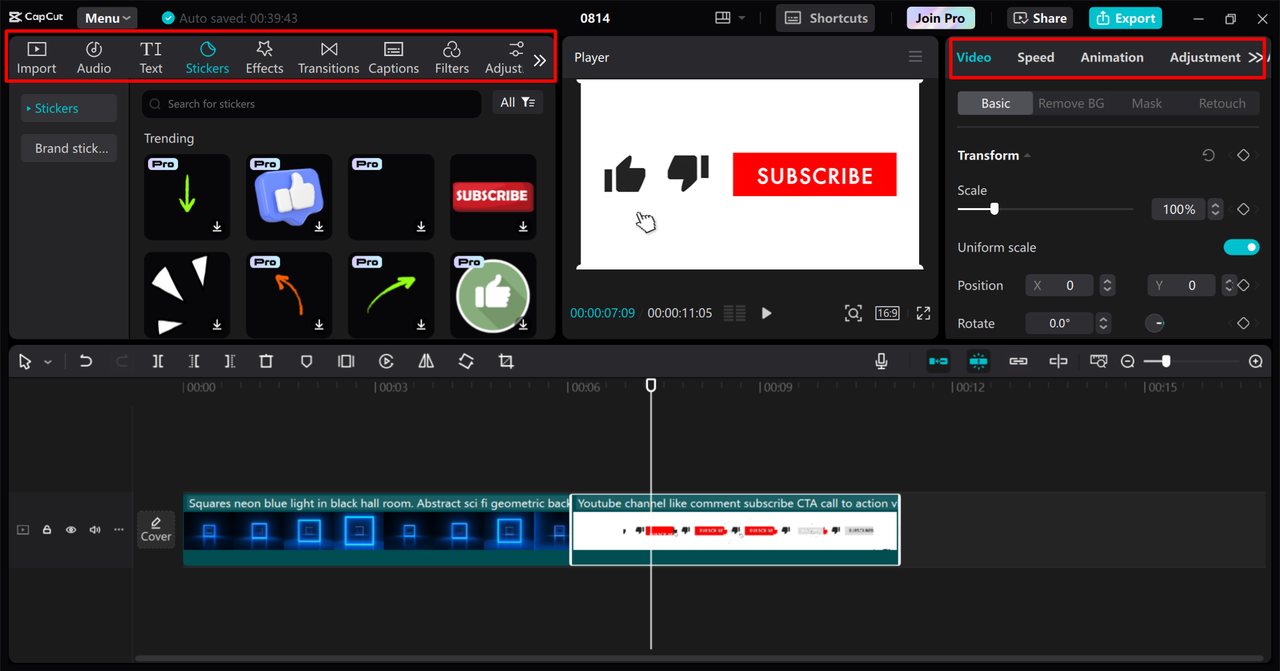Open the Menu dropdown
1280x671 pixels.
click(107, 18)
